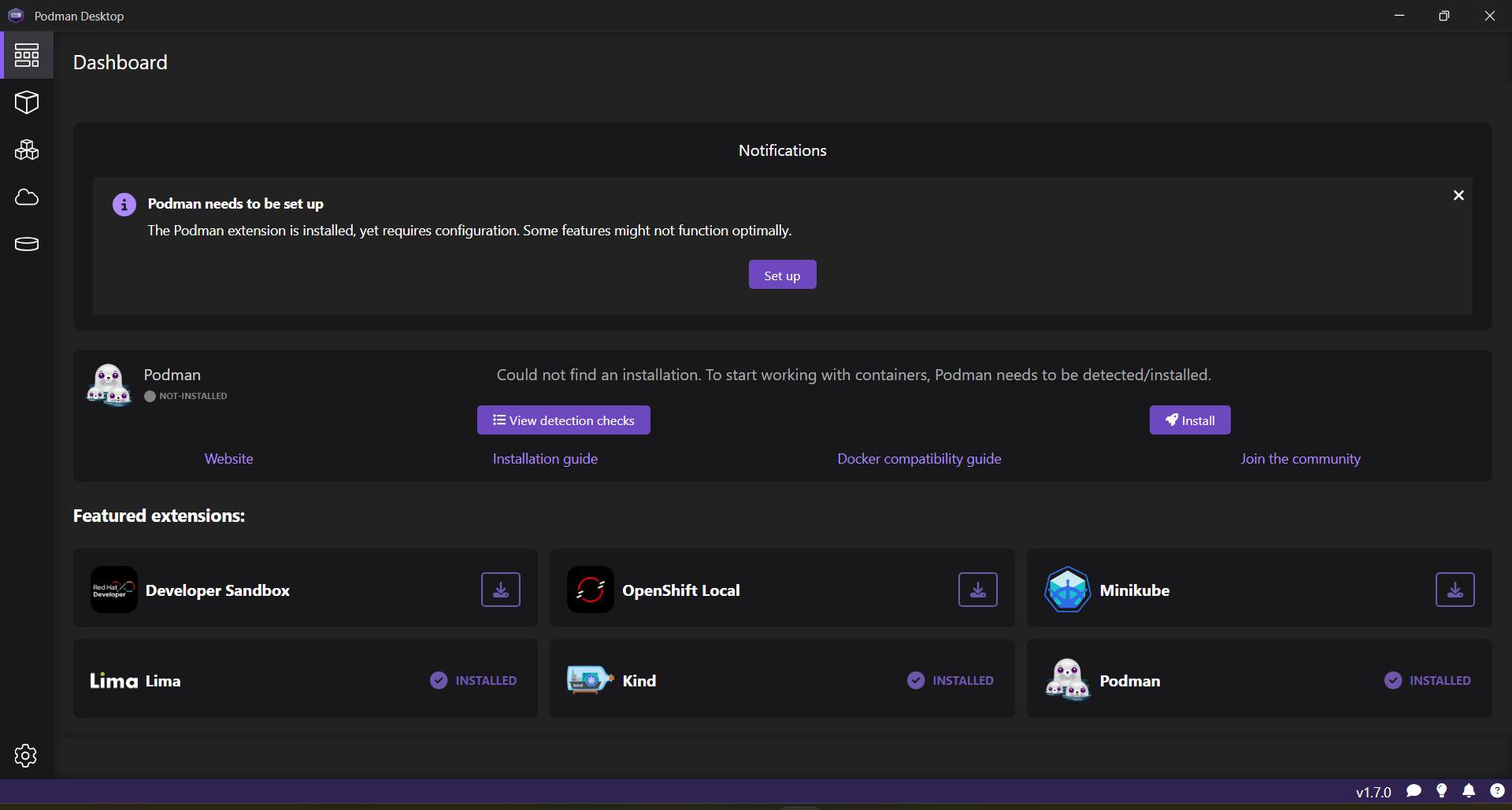Viewport: 1512px width, 810px height.
Task: Select the Pods cloud icon in sidebar
Action: (x=27, y=197)
